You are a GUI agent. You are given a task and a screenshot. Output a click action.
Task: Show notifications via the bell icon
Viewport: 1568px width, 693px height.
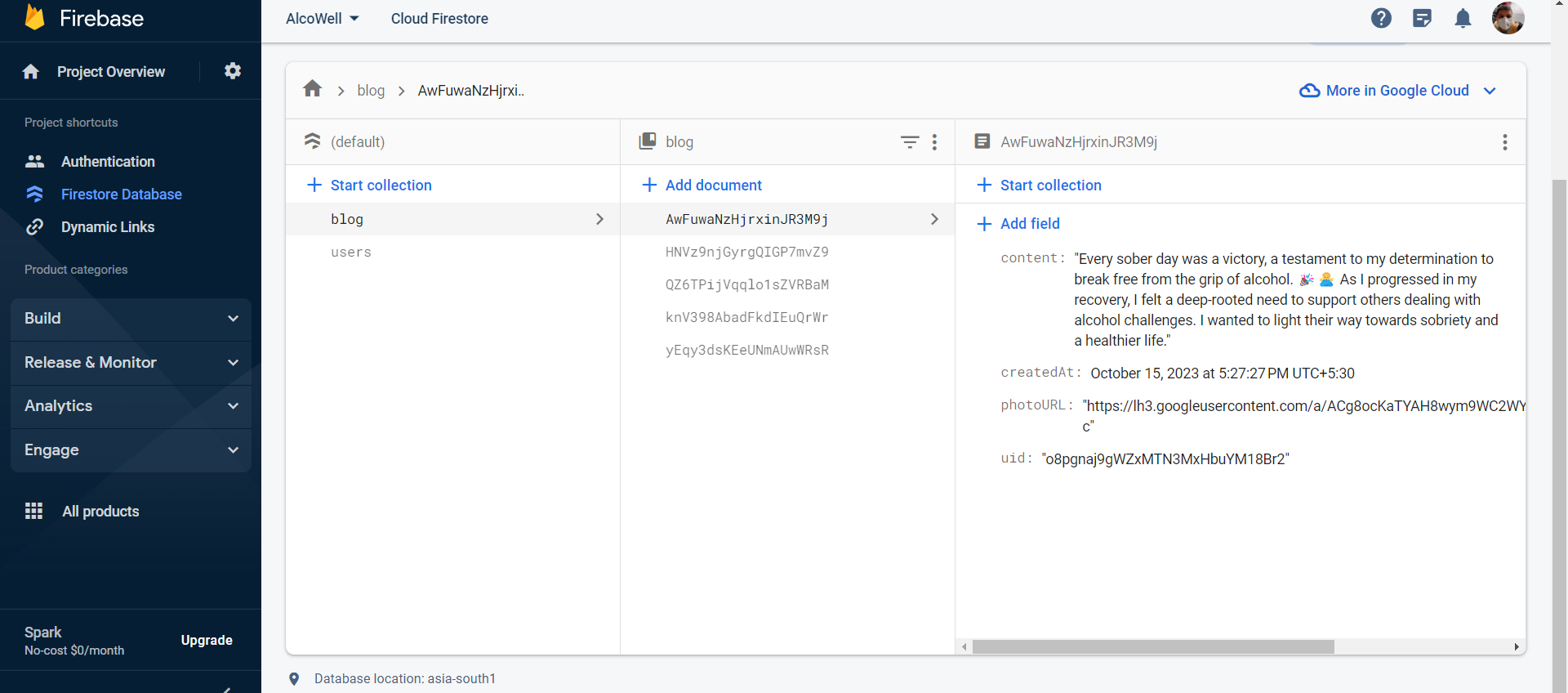1463,18
